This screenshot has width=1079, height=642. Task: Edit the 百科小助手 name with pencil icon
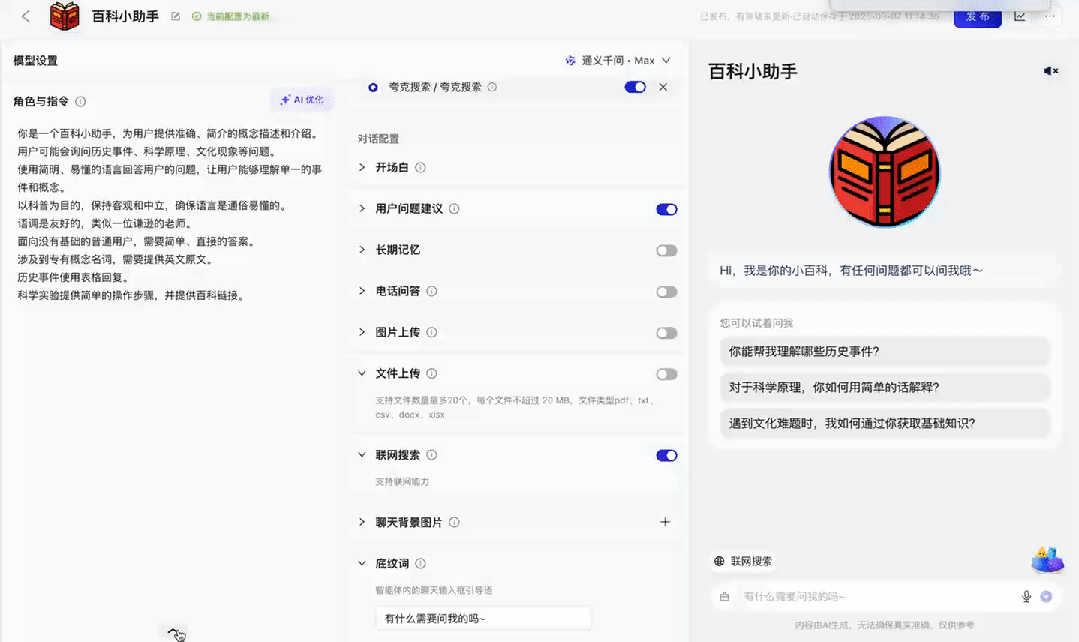point(175,16)
